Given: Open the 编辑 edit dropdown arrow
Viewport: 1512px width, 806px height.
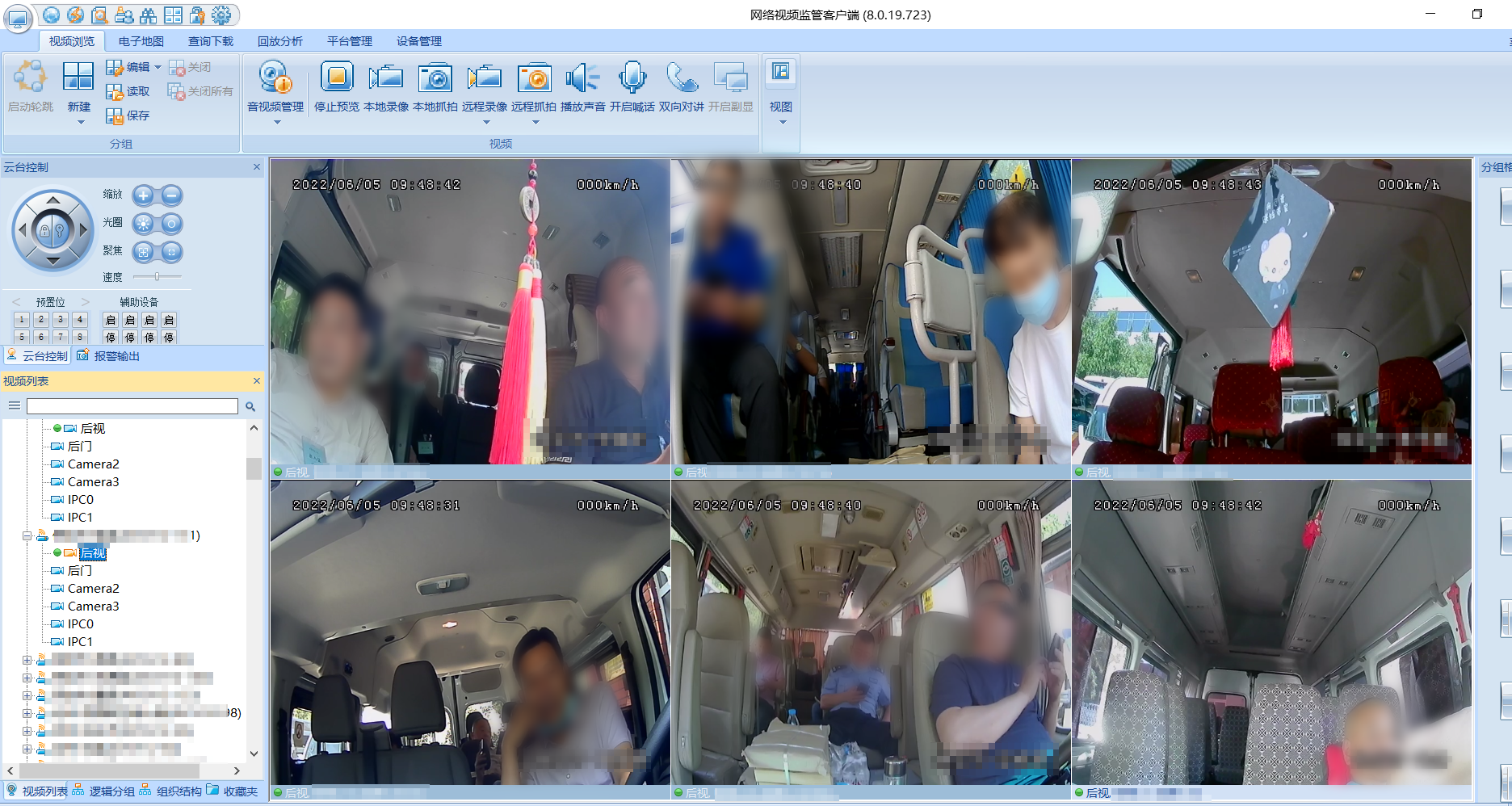Looking at the screenshot, I should tap(157, 67).
